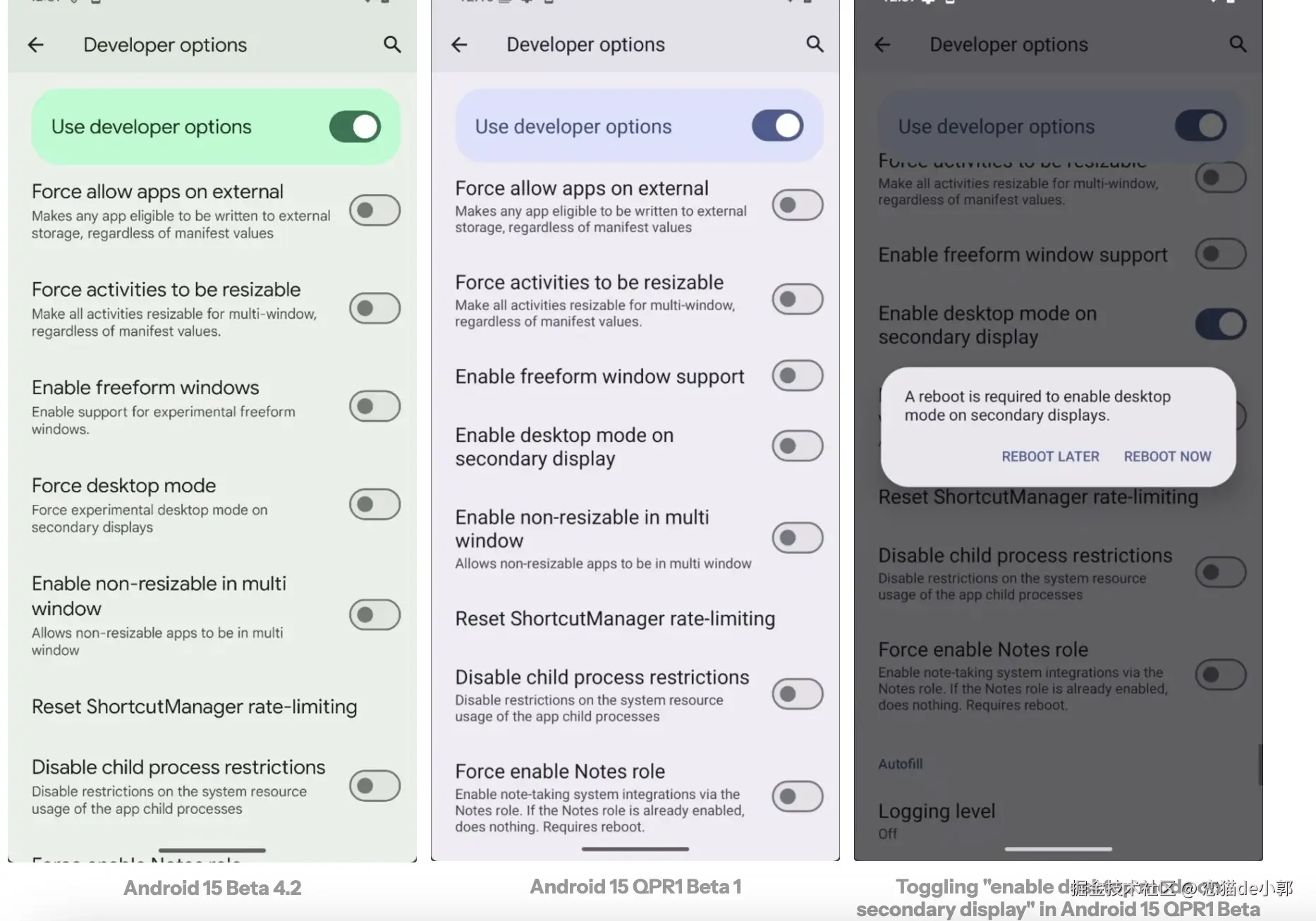
Task: Turn off green Use developer options switch
Action: point(355,127)
